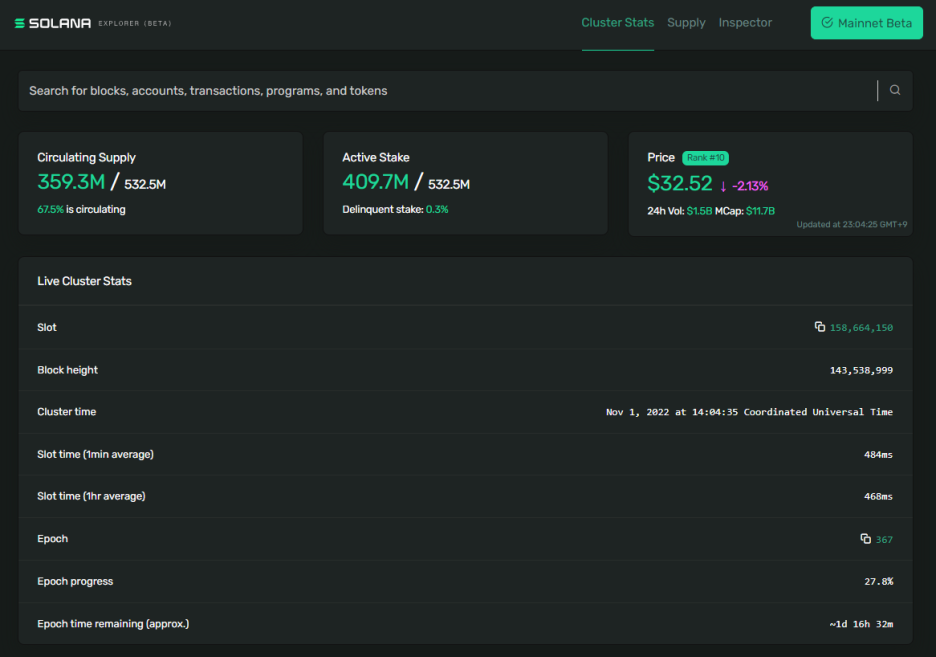
Task: Click the Price heading
Action: 661,158
